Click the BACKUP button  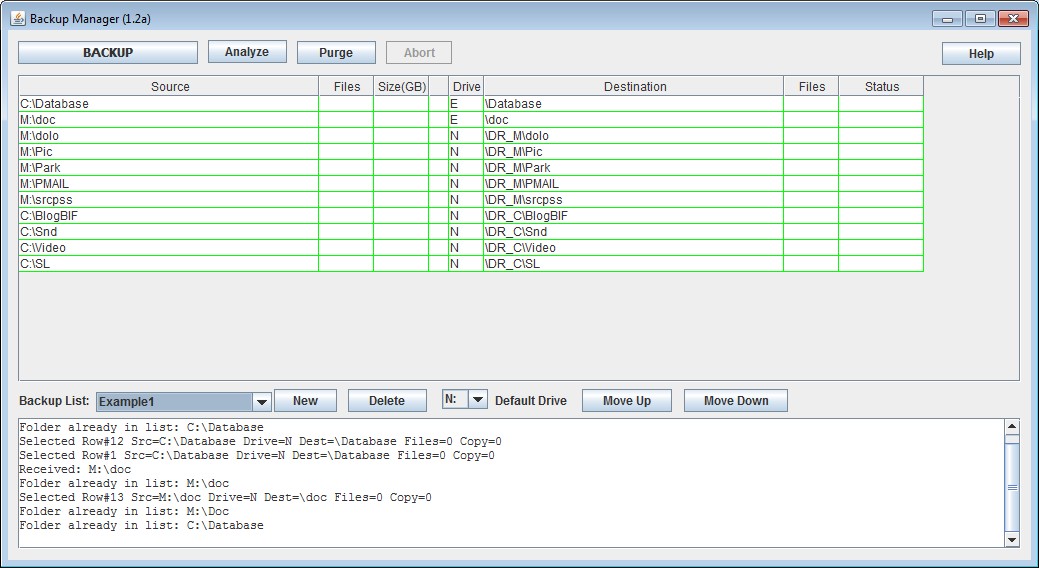coord(107,53)
